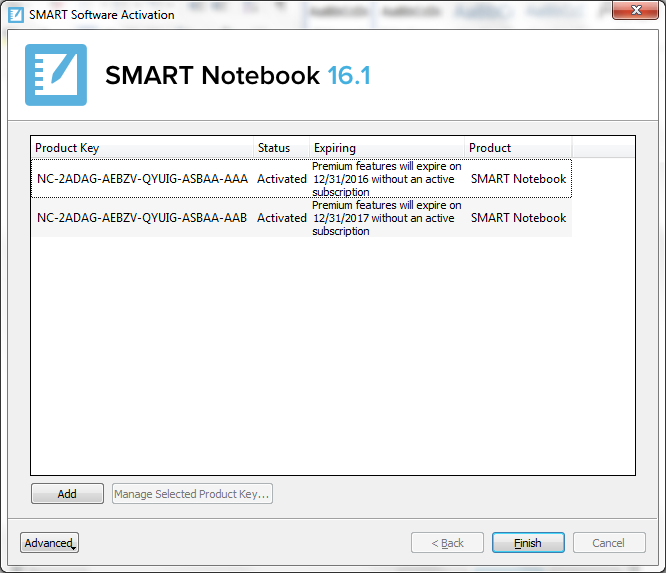Click the SMART Notebook logo icon
The width and height of the screenshot is (666, 573).
pos(56,75)
